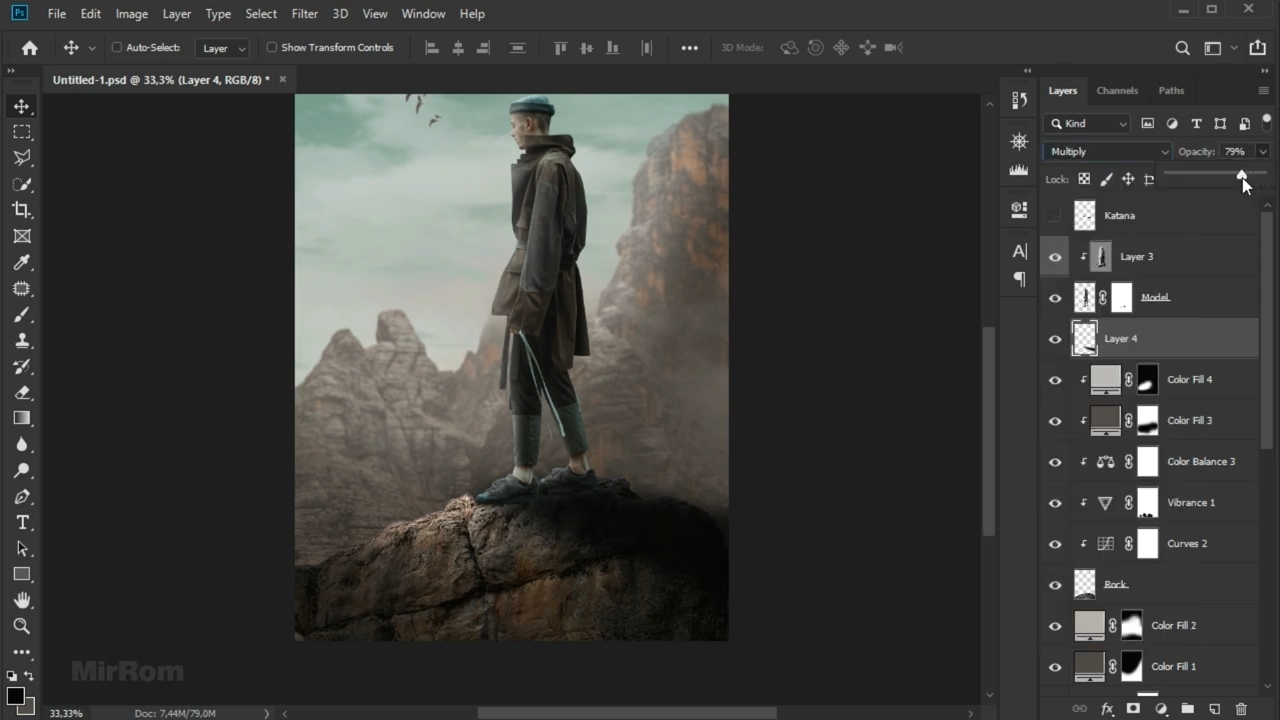Add a layer mask
The height and width of the screenshot is (720, 1280).
click(1133, 709)
